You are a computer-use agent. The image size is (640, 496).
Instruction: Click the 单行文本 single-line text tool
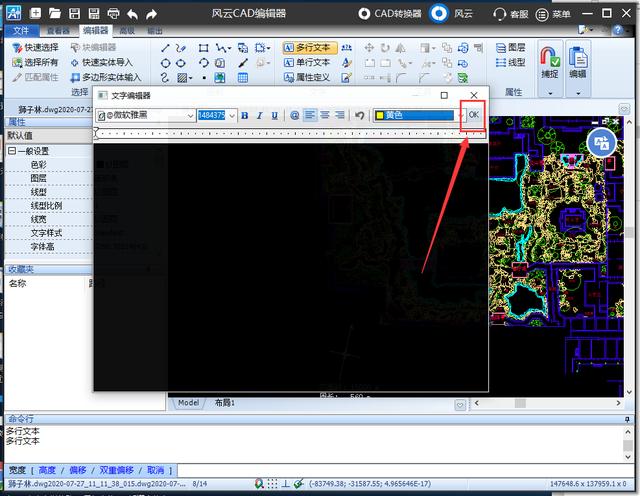click(x=307, y=62)
